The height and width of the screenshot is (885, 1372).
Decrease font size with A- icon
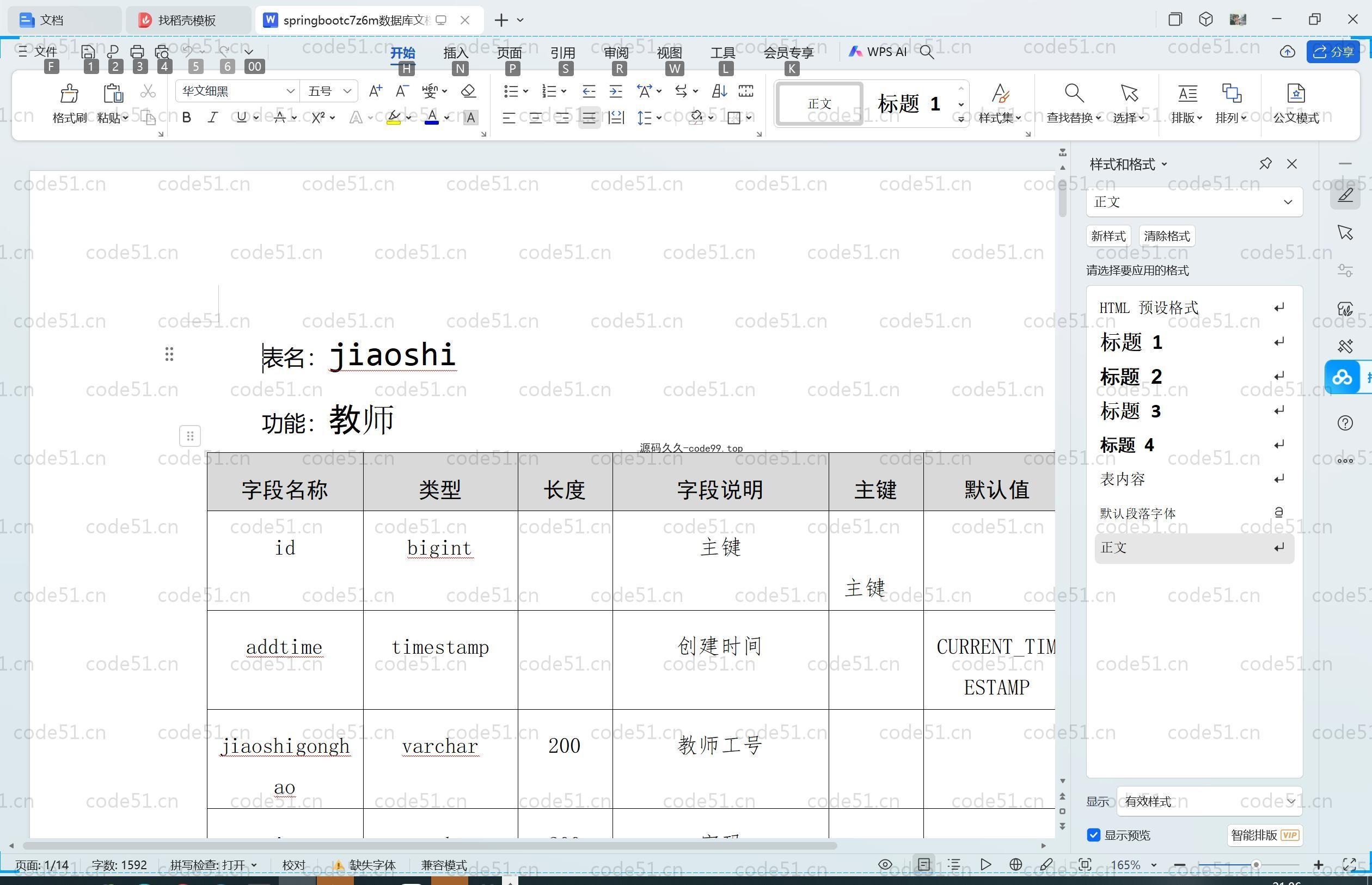pyautogui.click(x=402, y=91)
